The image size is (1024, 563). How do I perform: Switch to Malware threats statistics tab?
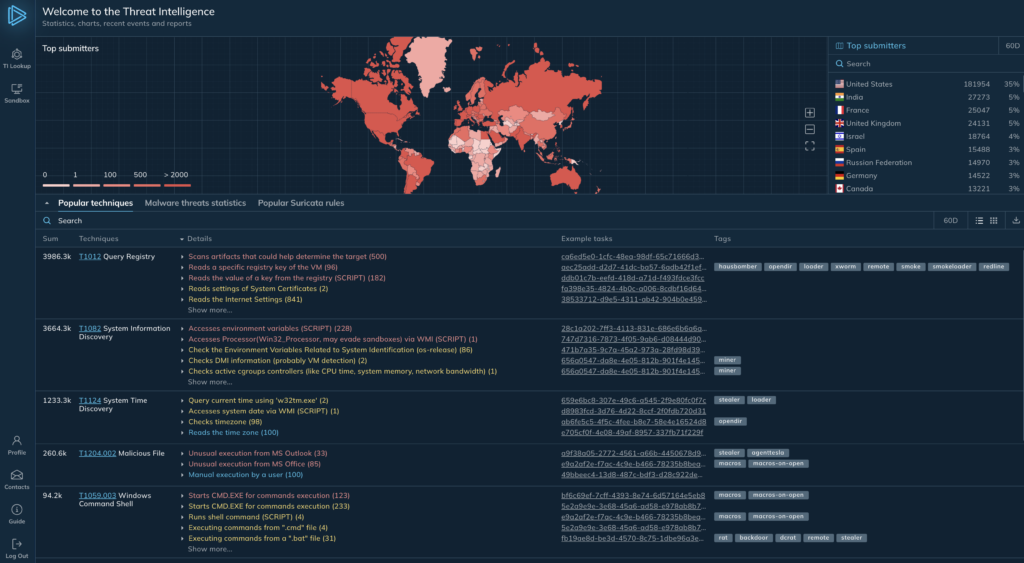pyautogui.click(x=195, y=203)
